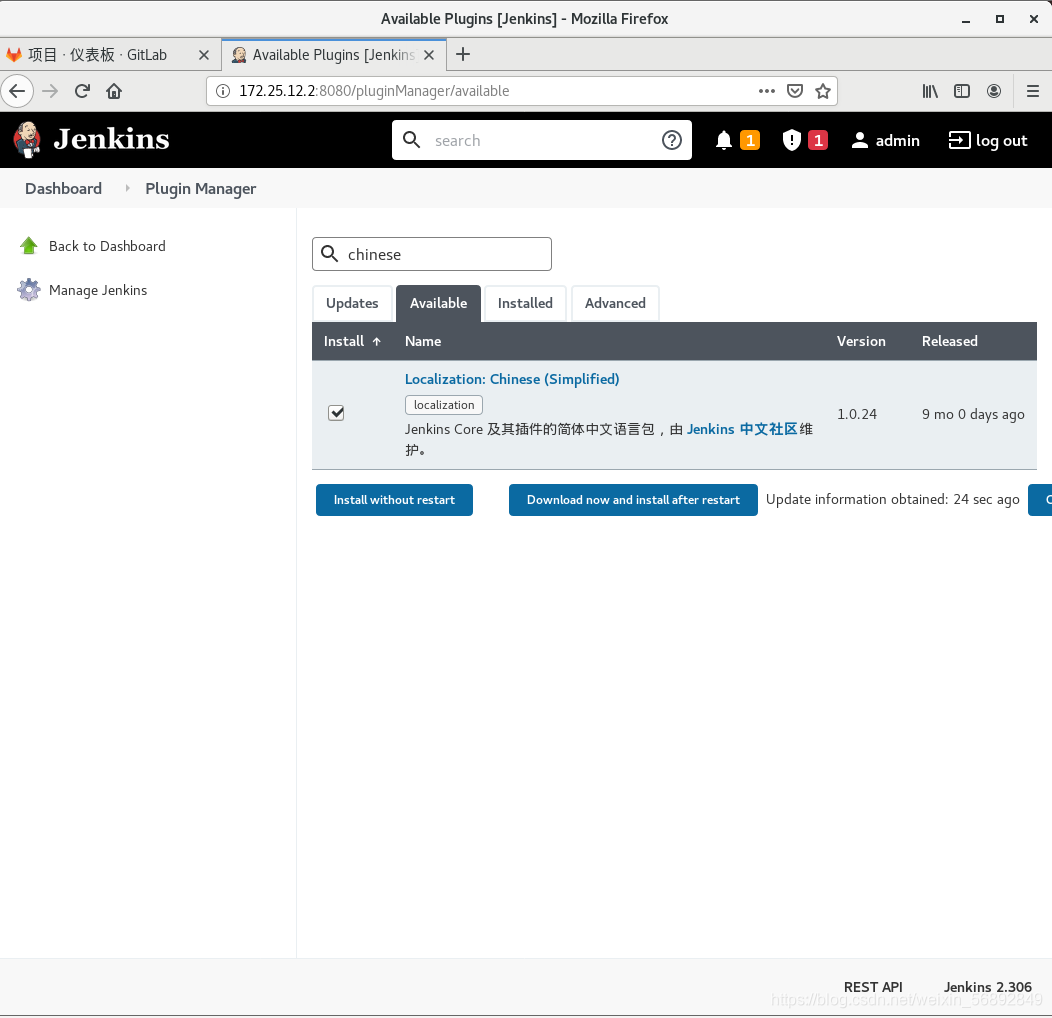Image resolution: width=1052 pixels, height=1018 pixels.
Task: Click the security shield warning icon
Action: [x=792, y=140]
